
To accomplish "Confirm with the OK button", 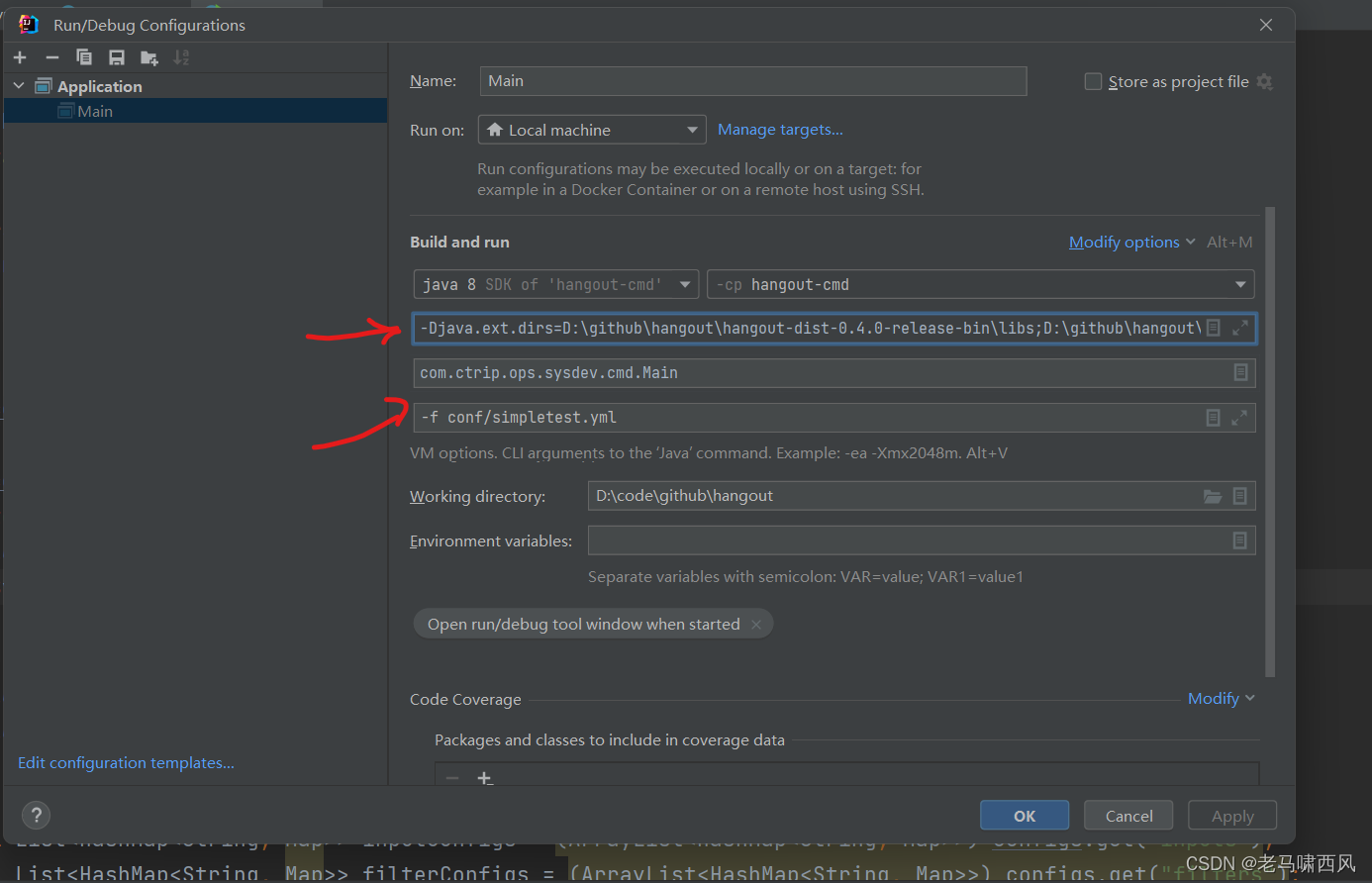I will [x=1025, y=816].
